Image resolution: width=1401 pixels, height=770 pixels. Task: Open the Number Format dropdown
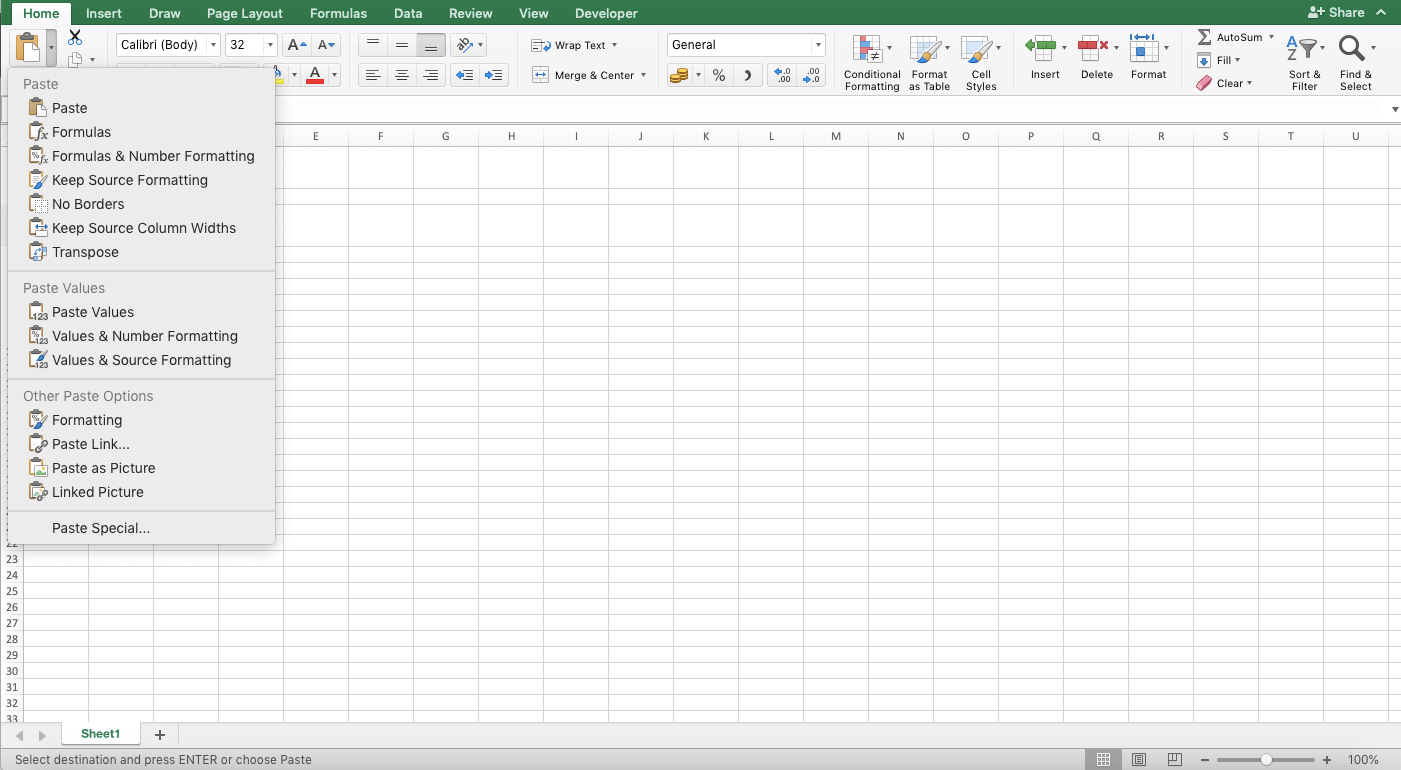pyautogui.click(x=745, y=44)
